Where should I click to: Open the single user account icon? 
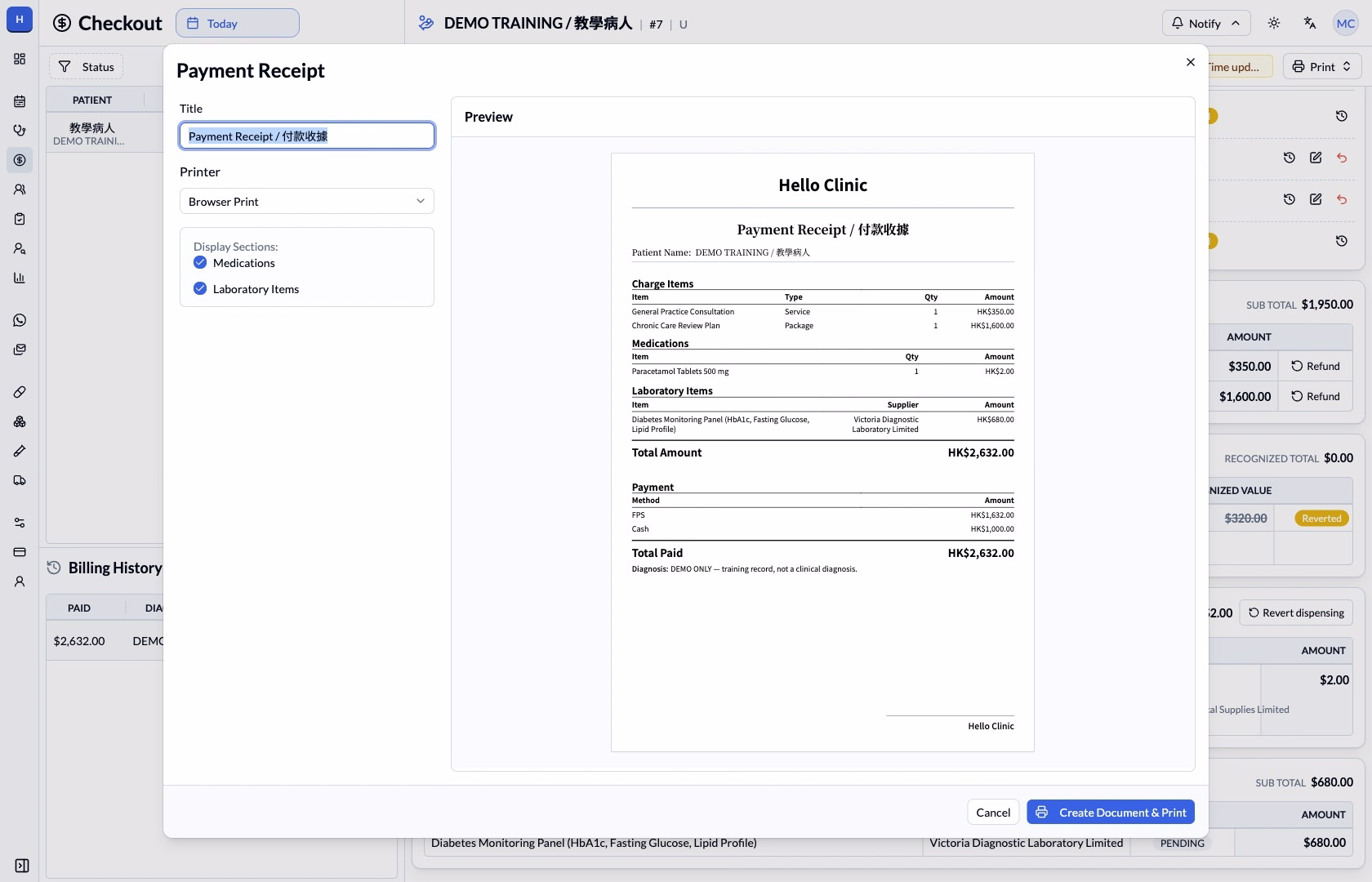coord(20,581)
